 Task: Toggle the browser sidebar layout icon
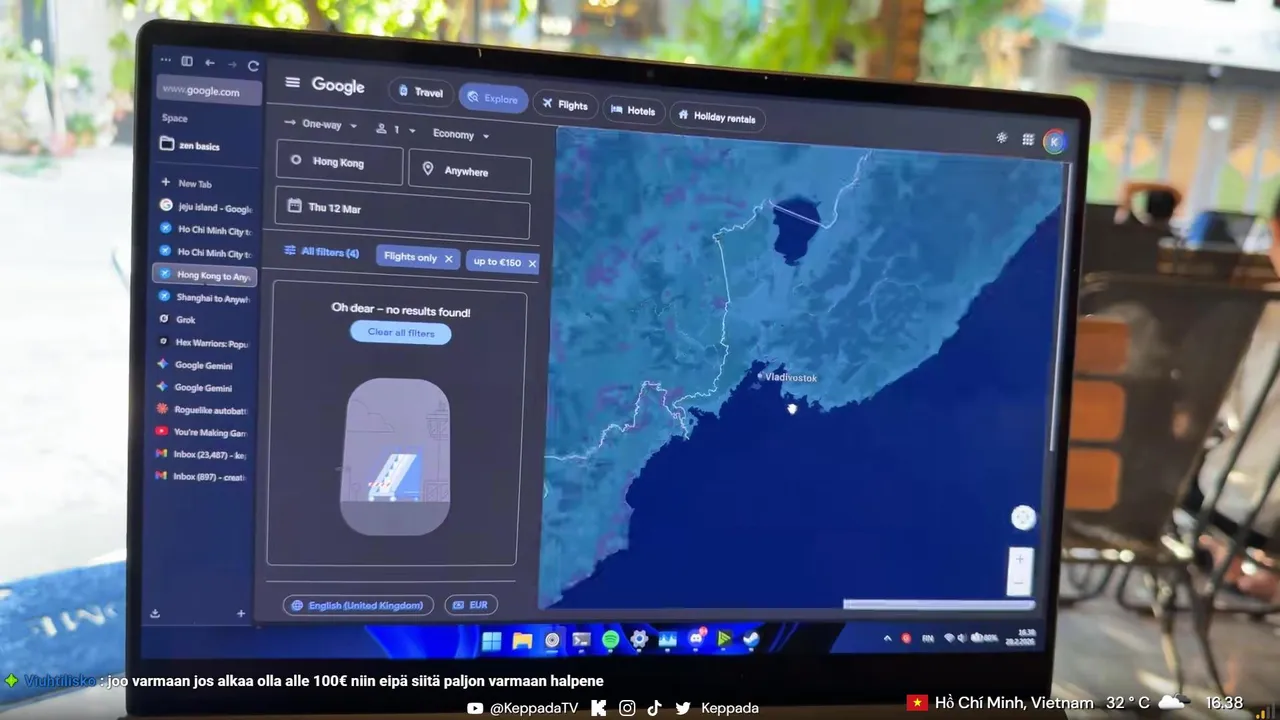187,61
